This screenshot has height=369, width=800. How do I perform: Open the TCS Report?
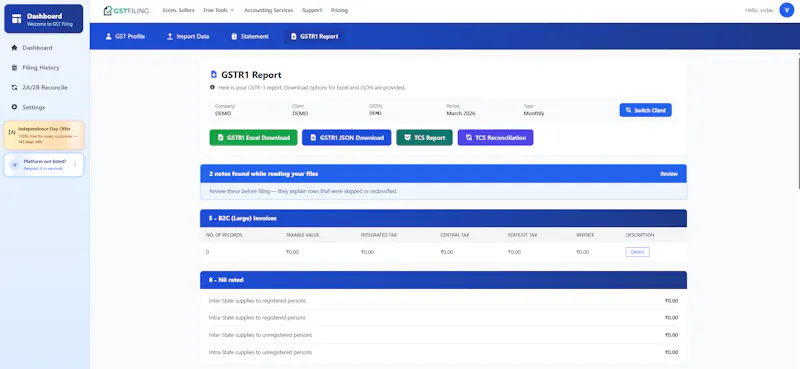[424, 138]
